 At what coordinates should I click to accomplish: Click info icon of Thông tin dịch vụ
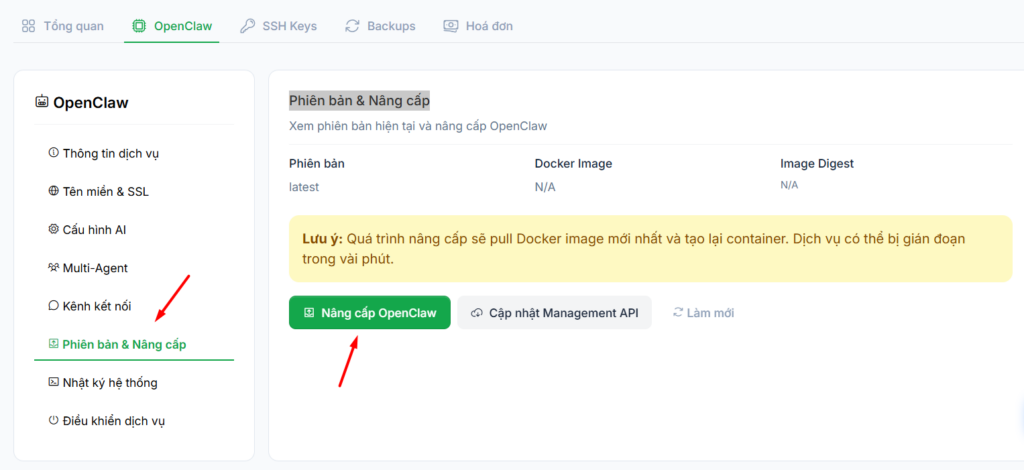click(54, 153)
